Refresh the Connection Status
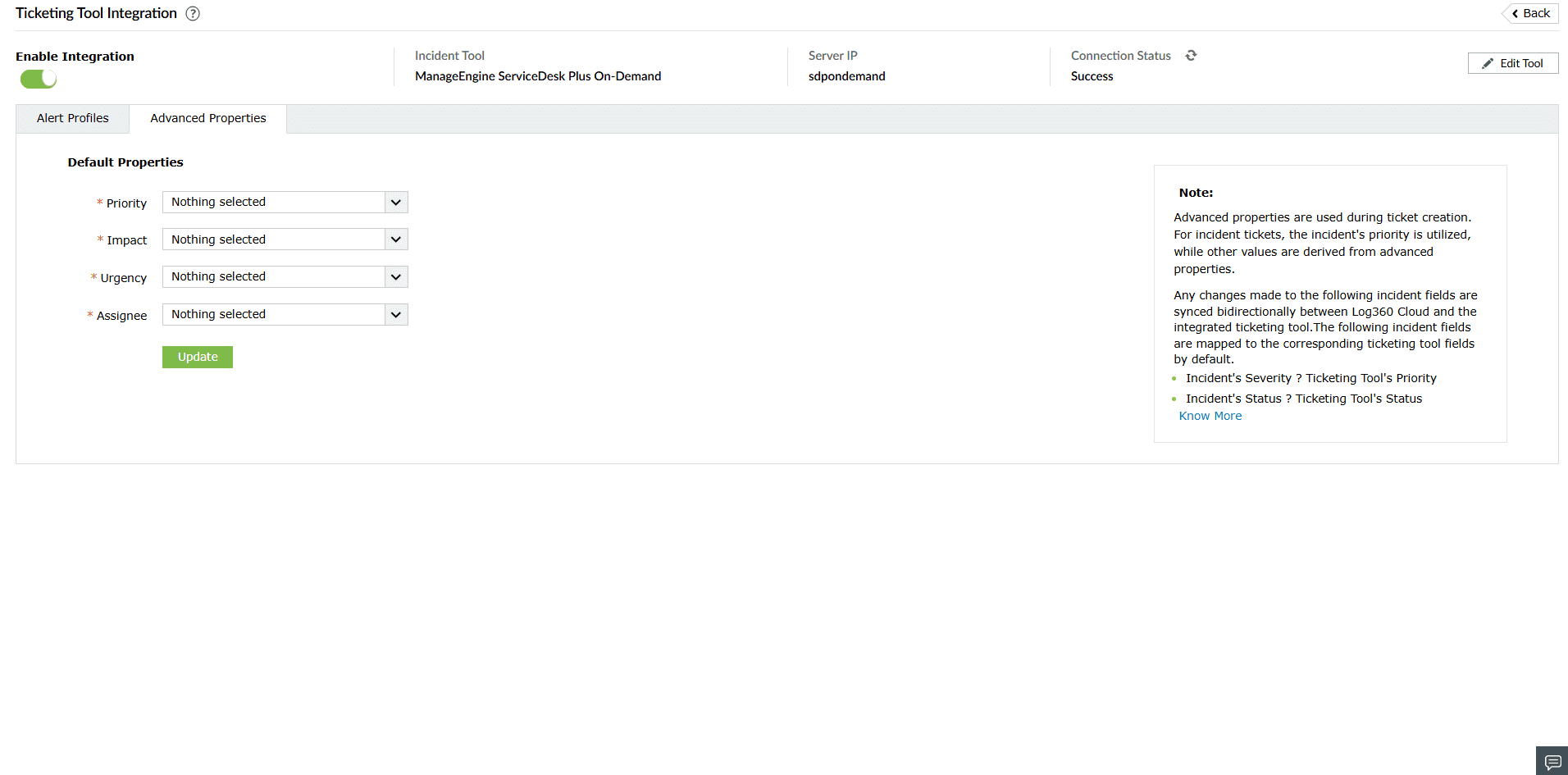The height and width of the screenshot is (775, 1568). (x=1191, y=55)
